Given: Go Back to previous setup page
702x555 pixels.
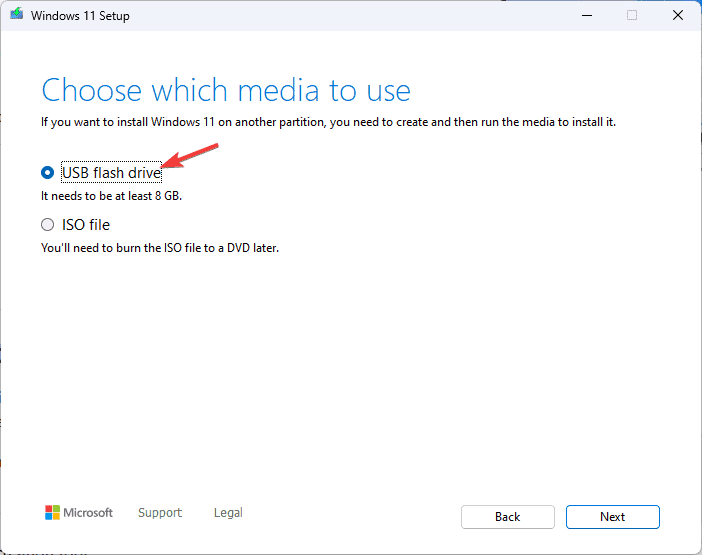Looking at the screenshot, I should [508, 517].
